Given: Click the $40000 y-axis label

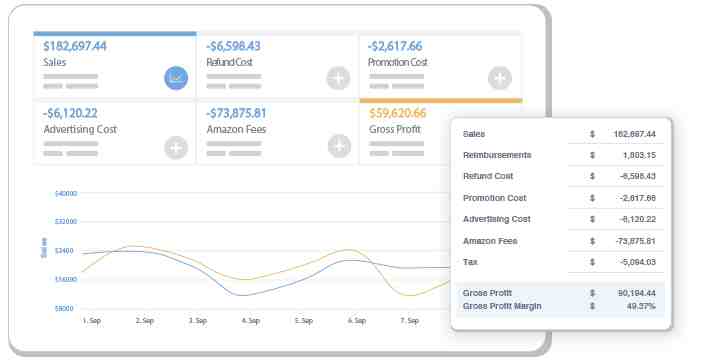Looking at the screenshot, I should pyautogui.click(x=66, y=193).
